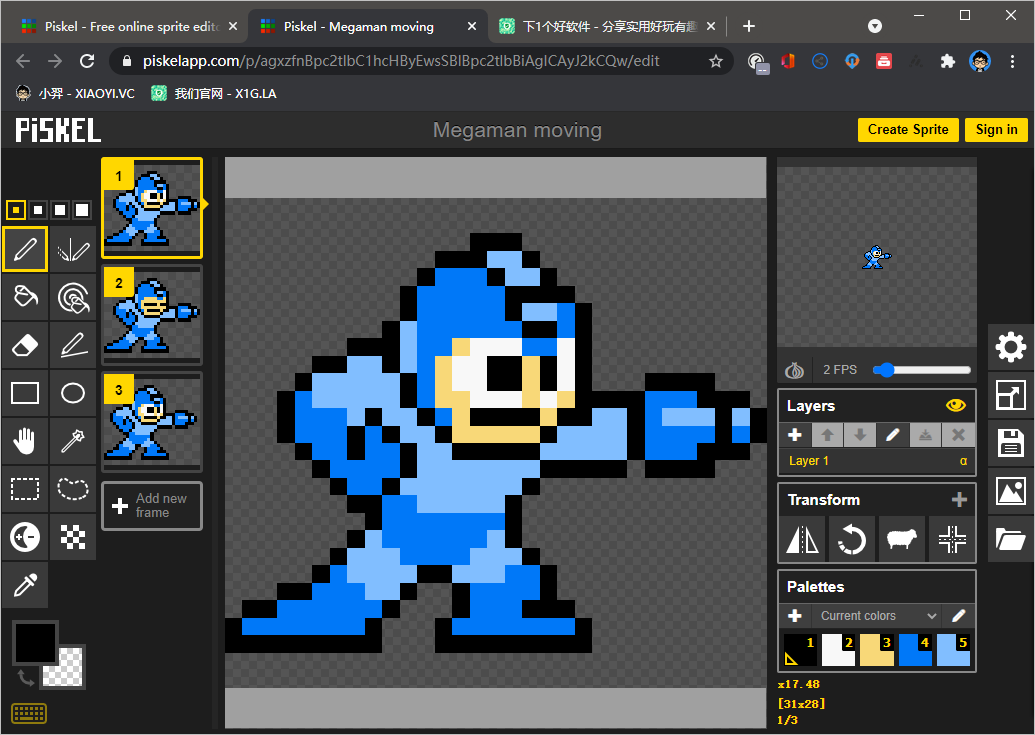Expand Transform panel with plus icon
The height and width of the screenshot is (735, 1035).
959,500
